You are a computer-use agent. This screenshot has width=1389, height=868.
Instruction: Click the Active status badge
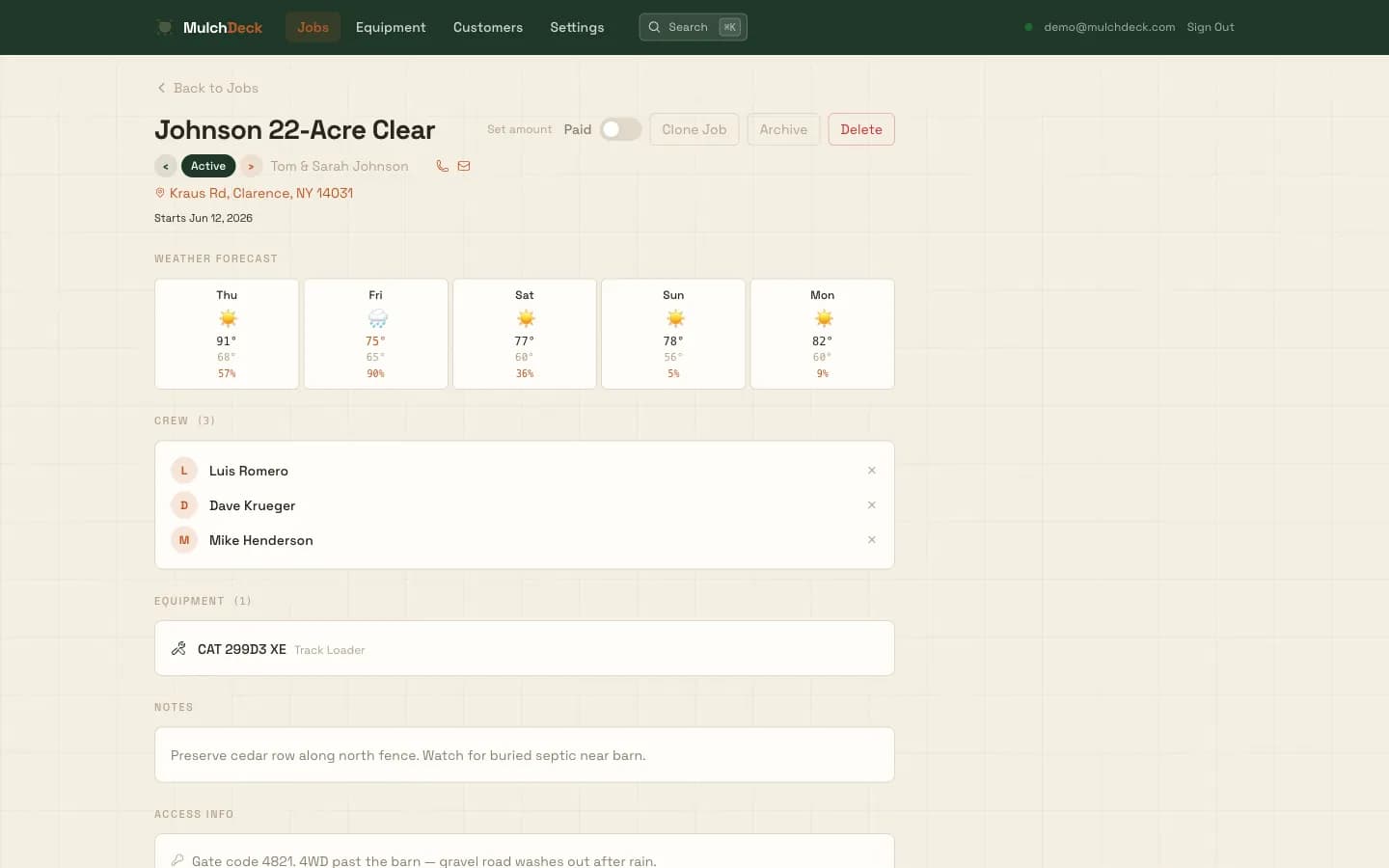point(208,166)
